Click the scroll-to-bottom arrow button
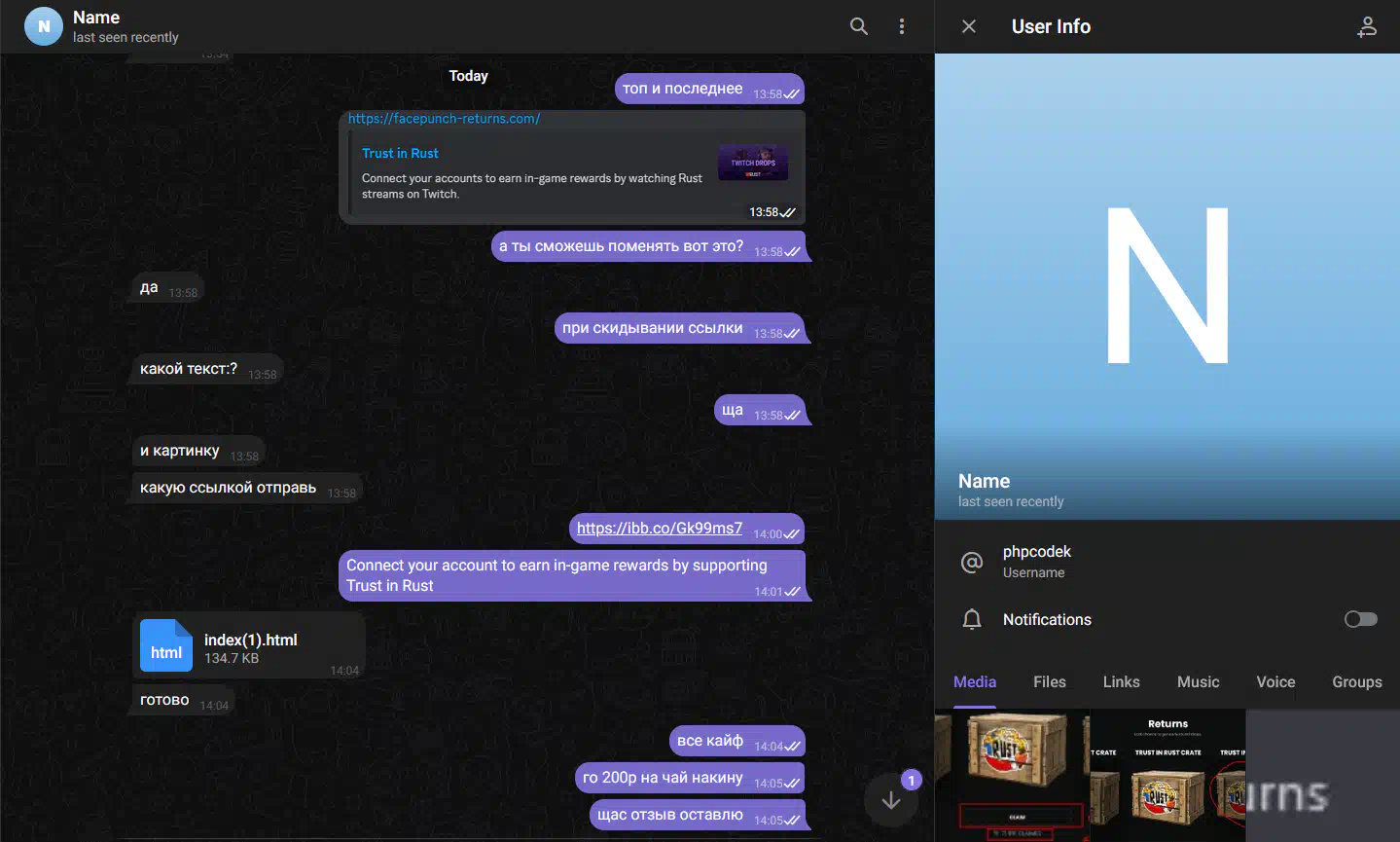Screen dimensions: 1400x842 coord(891,800)
